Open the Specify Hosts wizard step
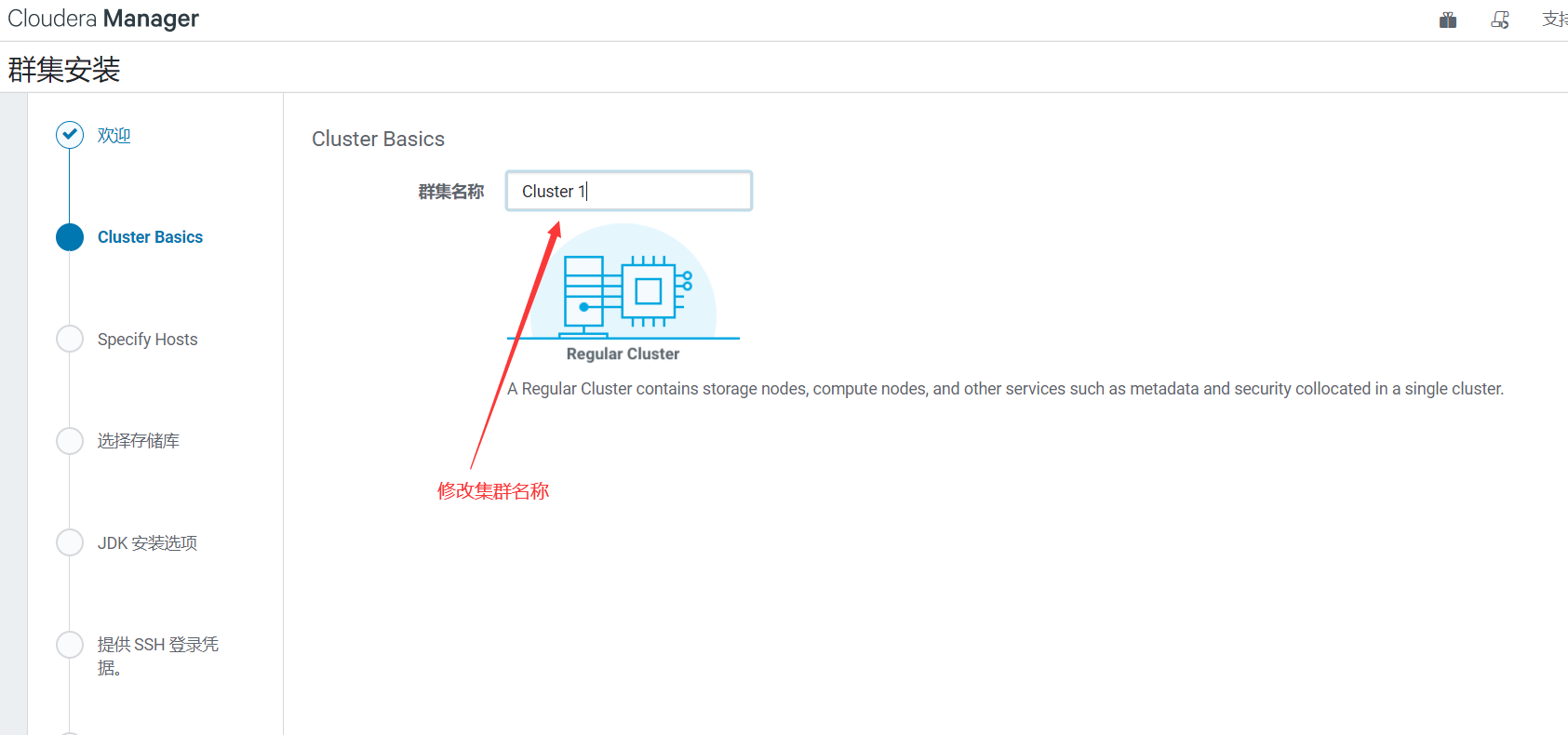 tap(147, 340)
